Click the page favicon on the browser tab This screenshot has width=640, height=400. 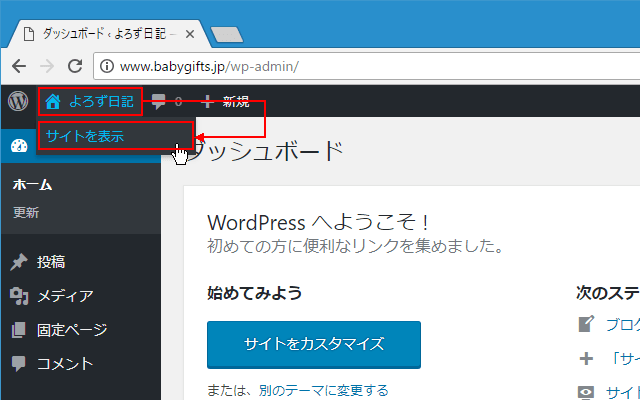pyautogui.click(x=29, y=34)
